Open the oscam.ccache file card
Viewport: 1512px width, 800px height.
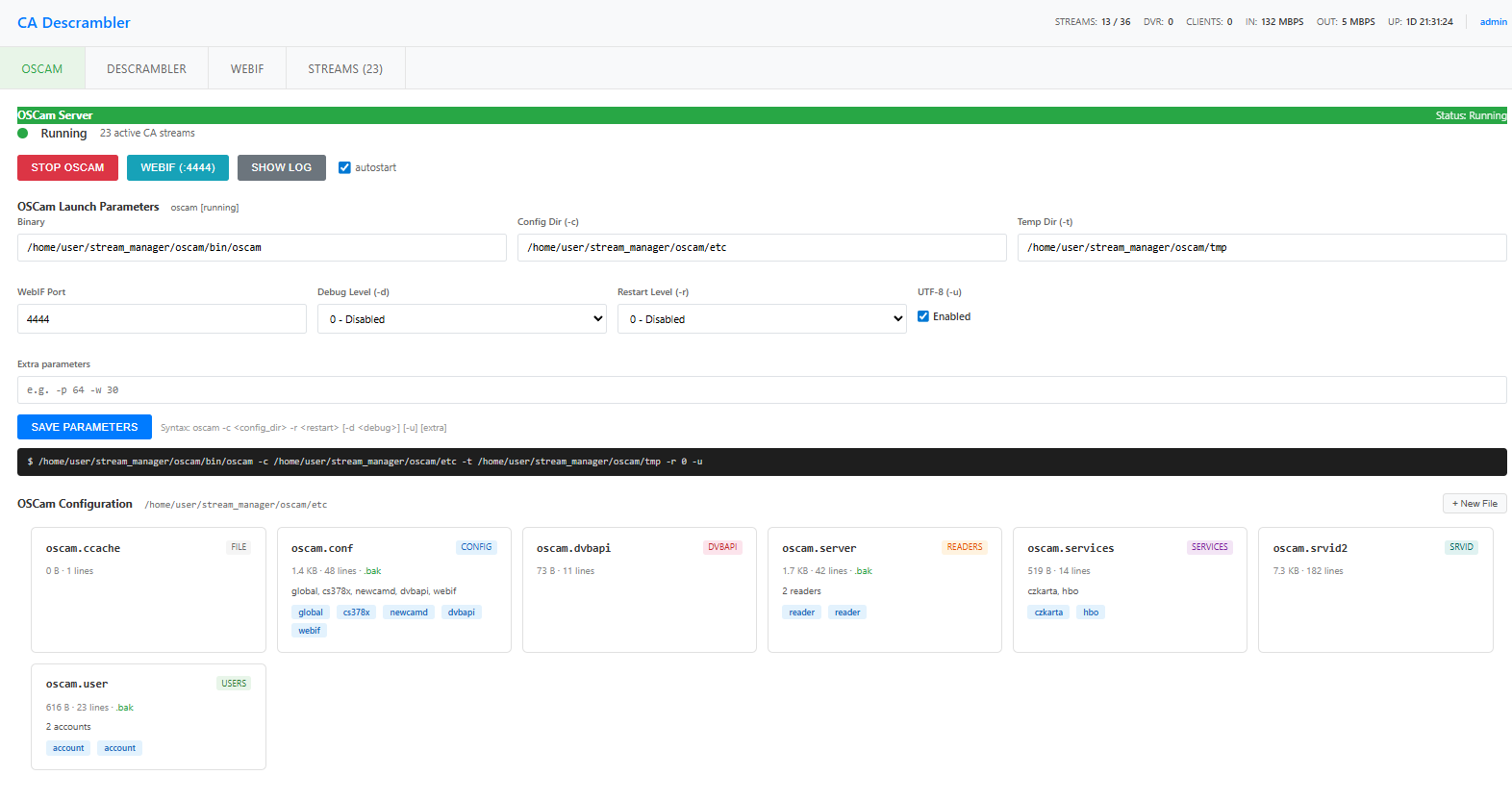coord(148,589)
